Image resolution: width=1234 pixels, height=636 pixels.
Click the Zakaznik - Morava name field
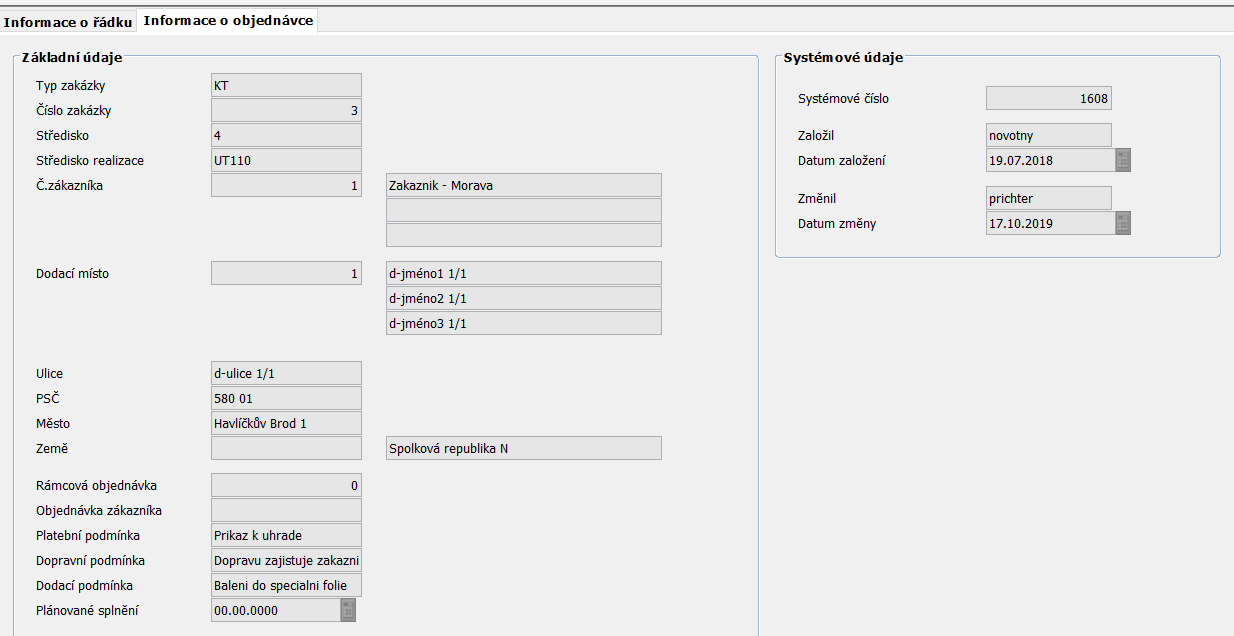[x=523, y=185]
